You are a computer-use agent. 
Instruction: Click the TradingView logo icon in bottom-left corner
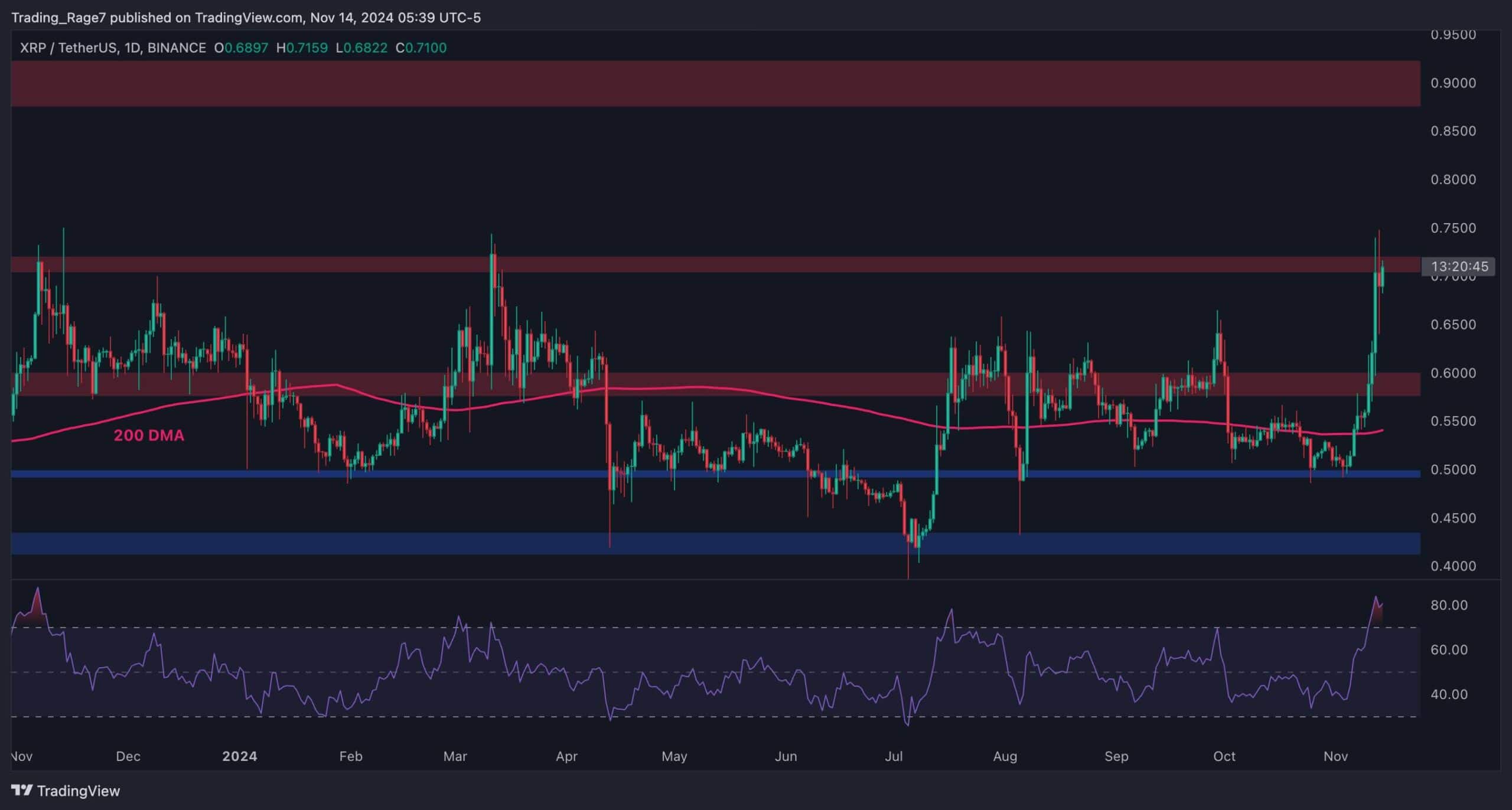pos(21,791)
